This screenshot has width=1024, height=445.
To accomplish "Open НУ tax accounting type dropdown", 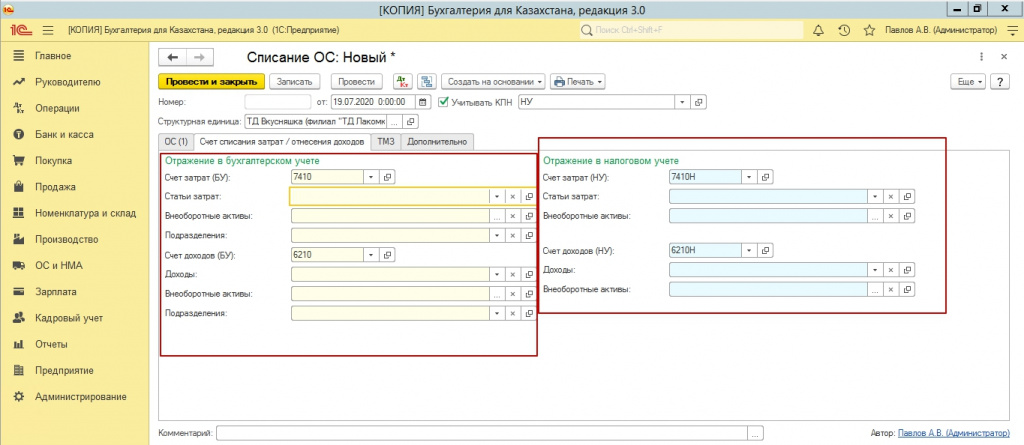I will pyautogui.click(x=683, y=102).
